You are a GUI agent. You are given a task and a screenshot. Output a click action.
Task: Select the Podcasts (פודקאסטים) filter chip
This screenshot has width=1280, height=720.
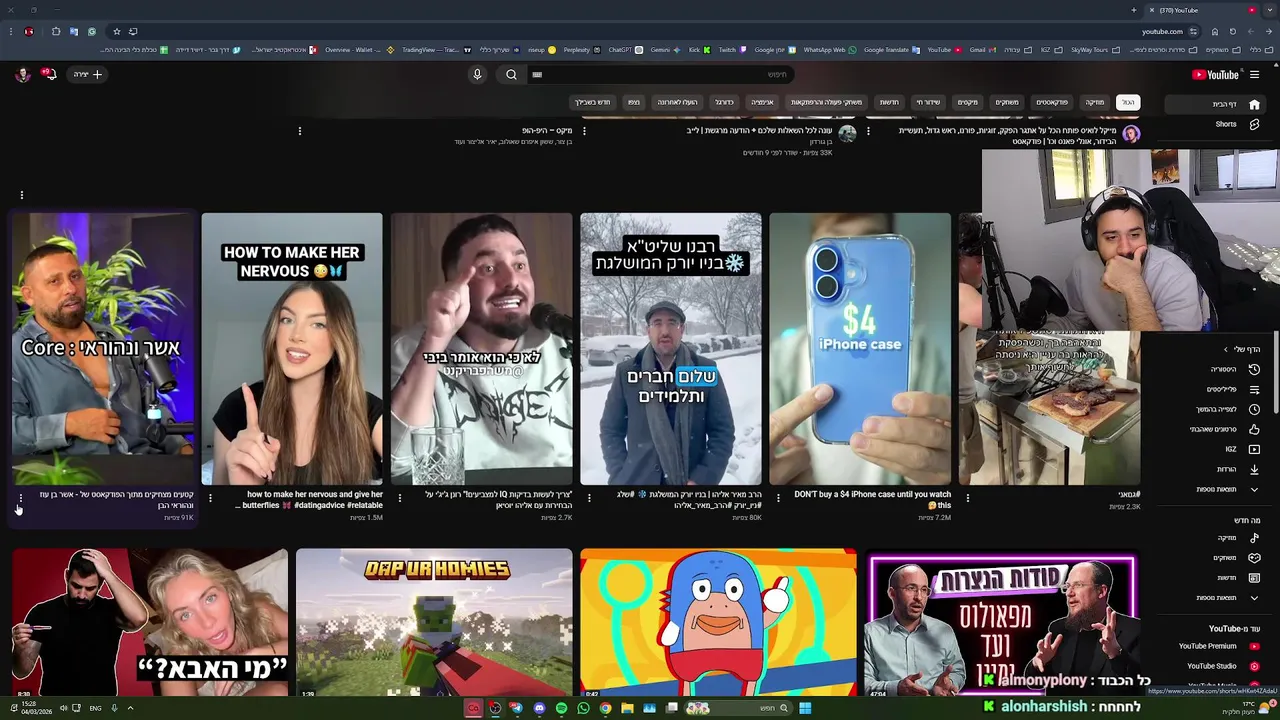pyautogui.click(x=1052, y=102)
